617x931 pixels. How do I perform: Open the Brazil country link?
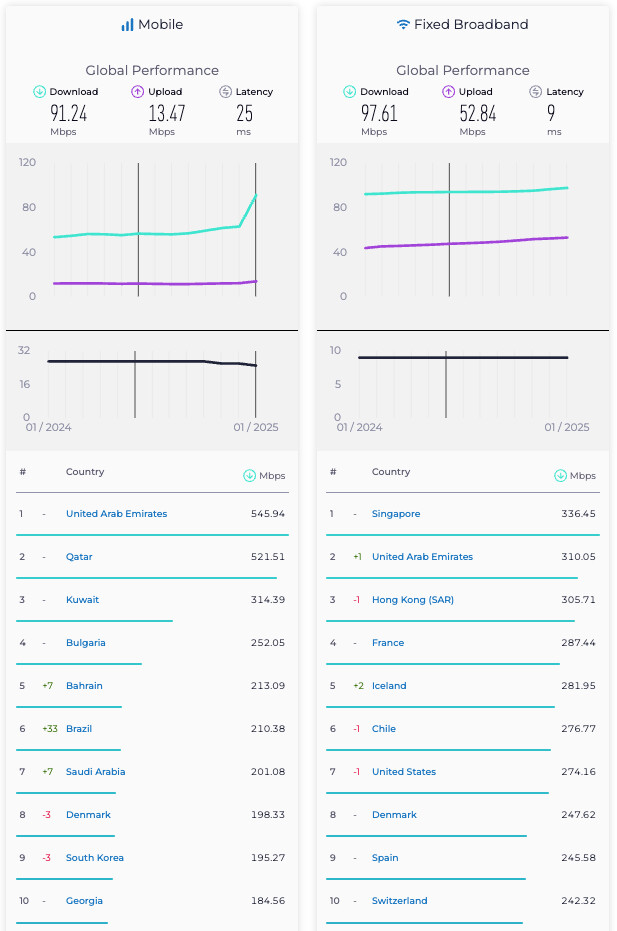coord(79,729)
